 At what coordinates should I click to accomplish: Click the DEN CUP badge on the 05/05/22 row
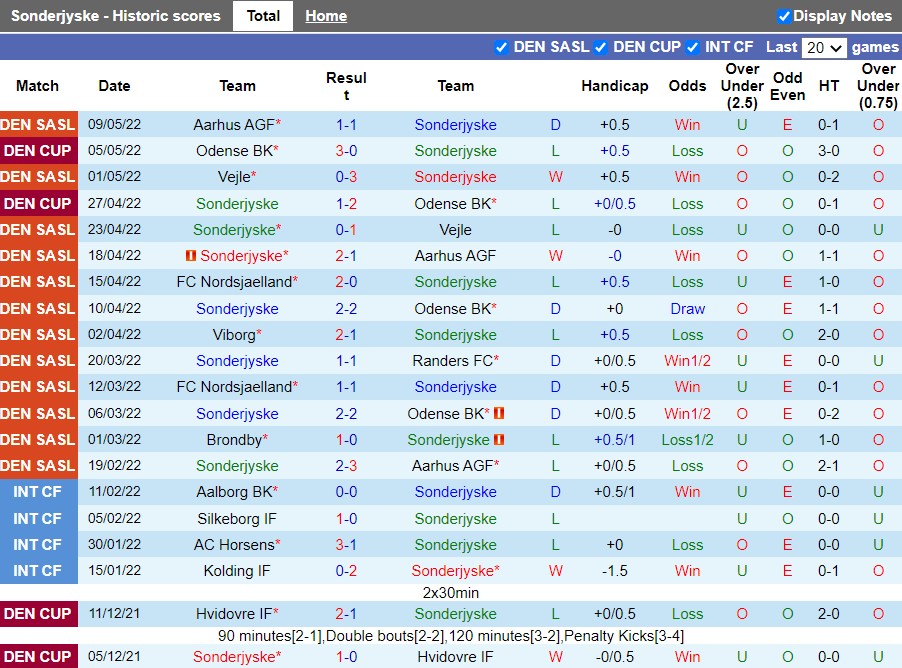(x=38, y=151)
